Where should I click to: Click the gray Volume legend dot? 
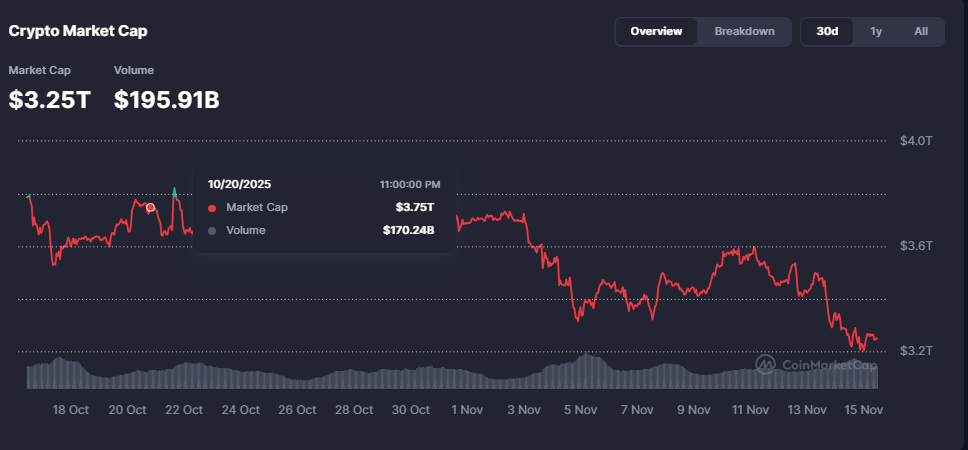[212, 231]
